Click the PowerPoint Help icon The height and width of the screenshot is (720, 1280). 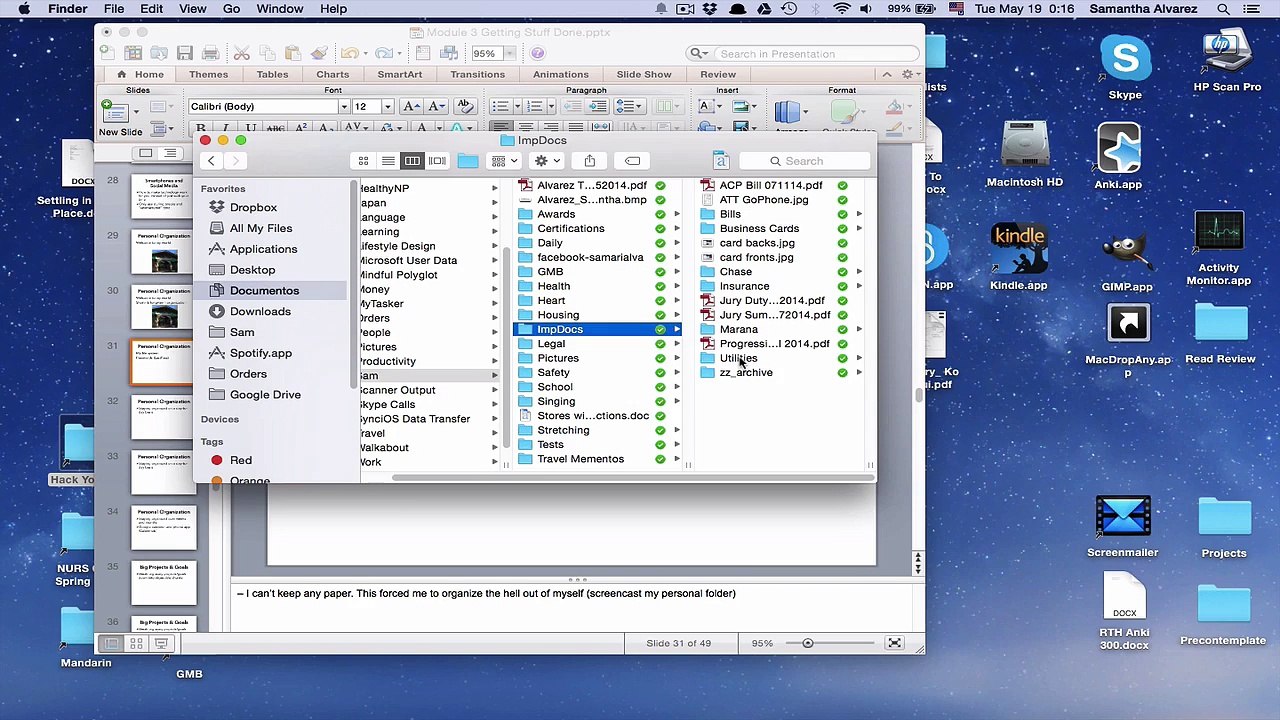pyautogui.click(x=537, y=53)
